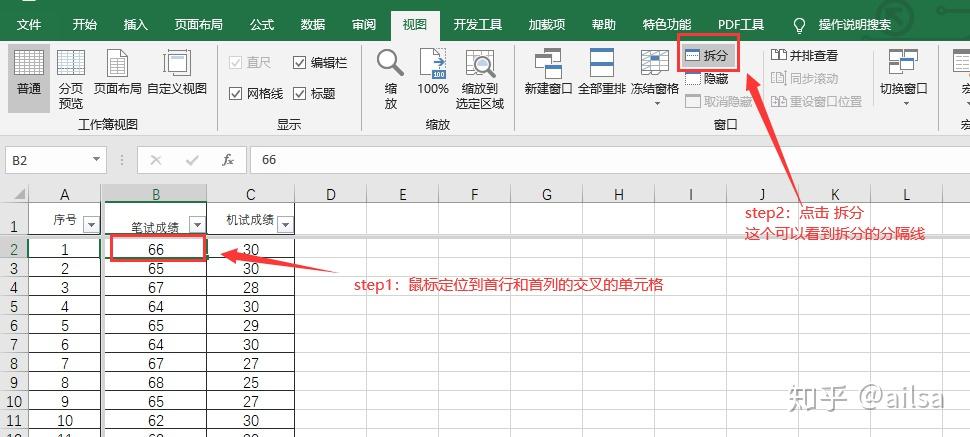Click 全部重排 arrange all icon
This screenshot has width=970, height=437.
[602, 73]
